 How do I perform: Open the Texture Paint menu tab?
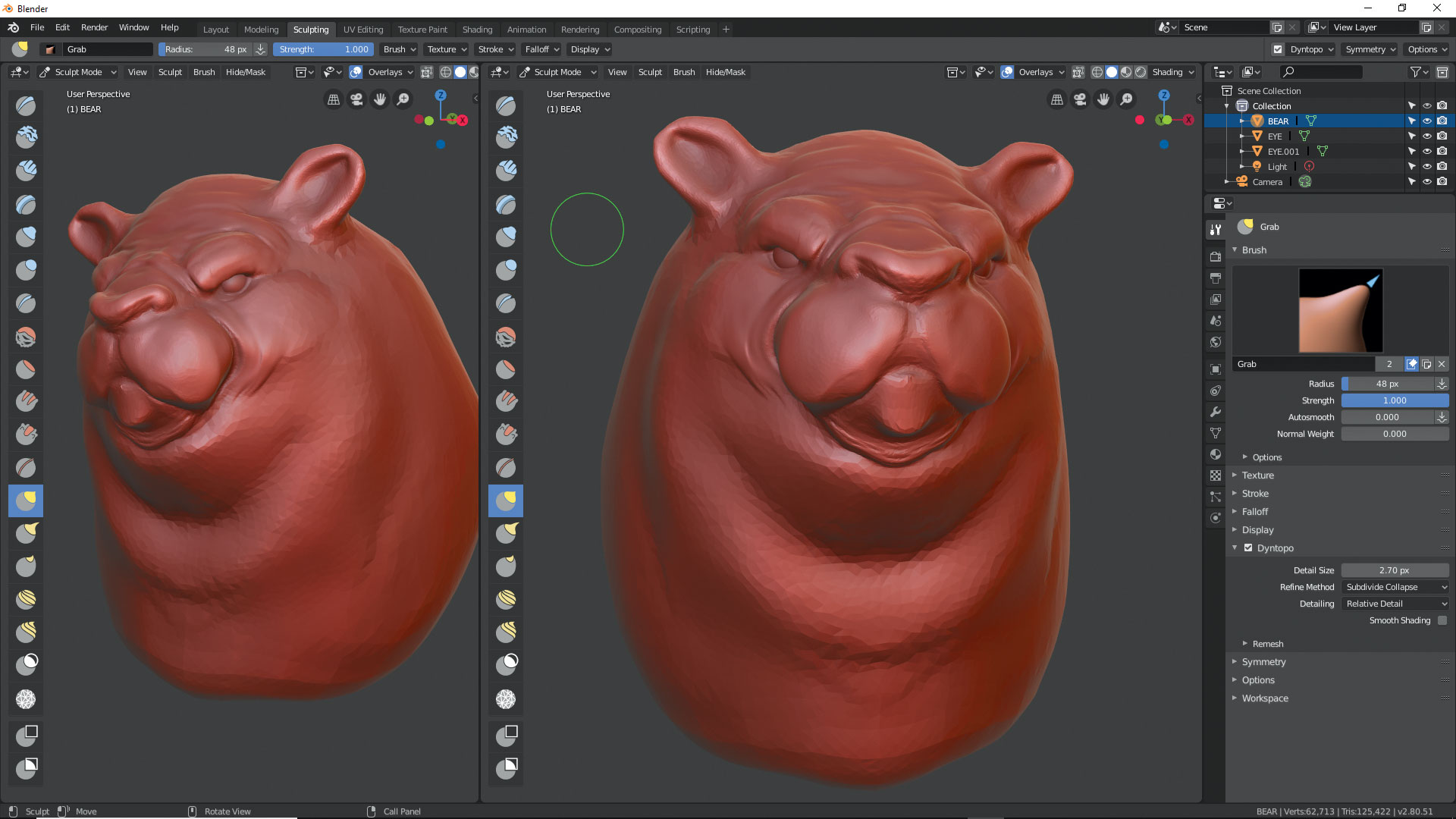click(x=421, y=29)
